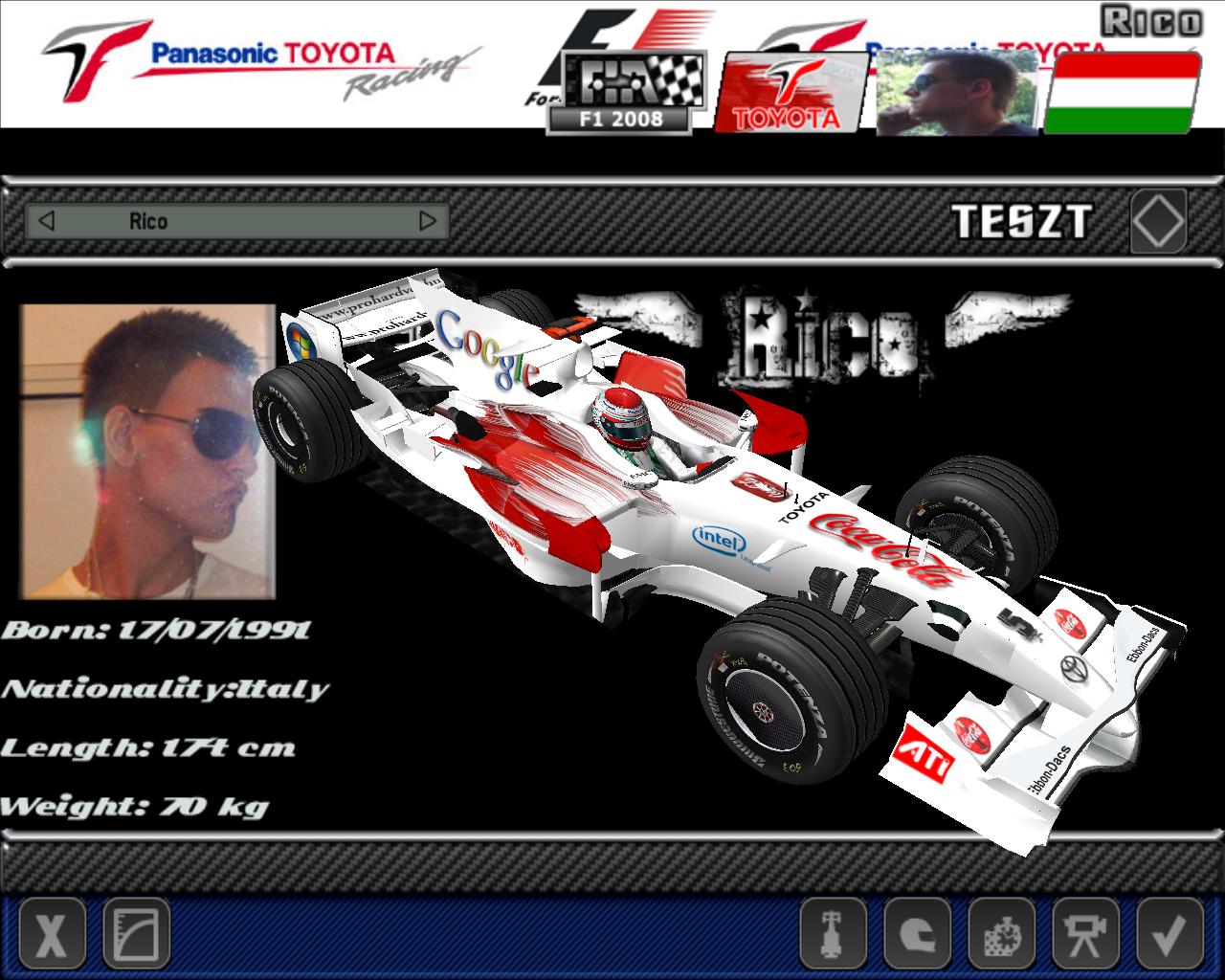Click the large driver portrait photo

(148, 452)
